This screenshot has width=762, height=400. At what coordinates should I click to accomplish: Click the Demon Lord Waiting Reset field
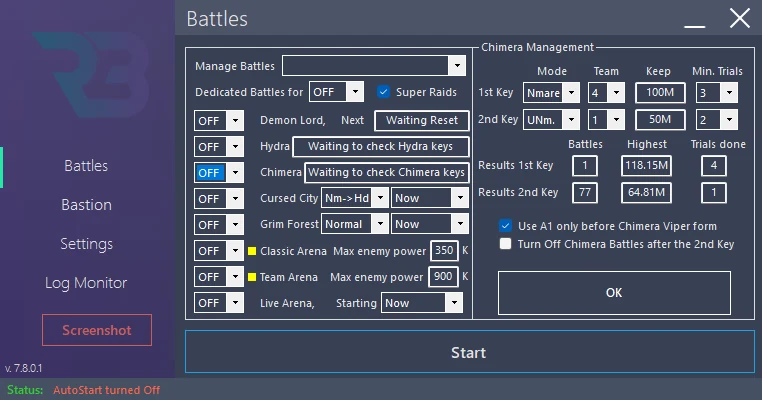pyautogui.click(x=422, y=120)
